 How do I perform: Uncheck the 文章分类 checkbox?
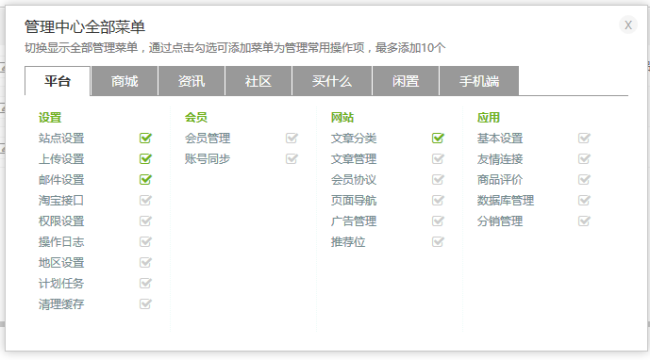click(438, 138)
